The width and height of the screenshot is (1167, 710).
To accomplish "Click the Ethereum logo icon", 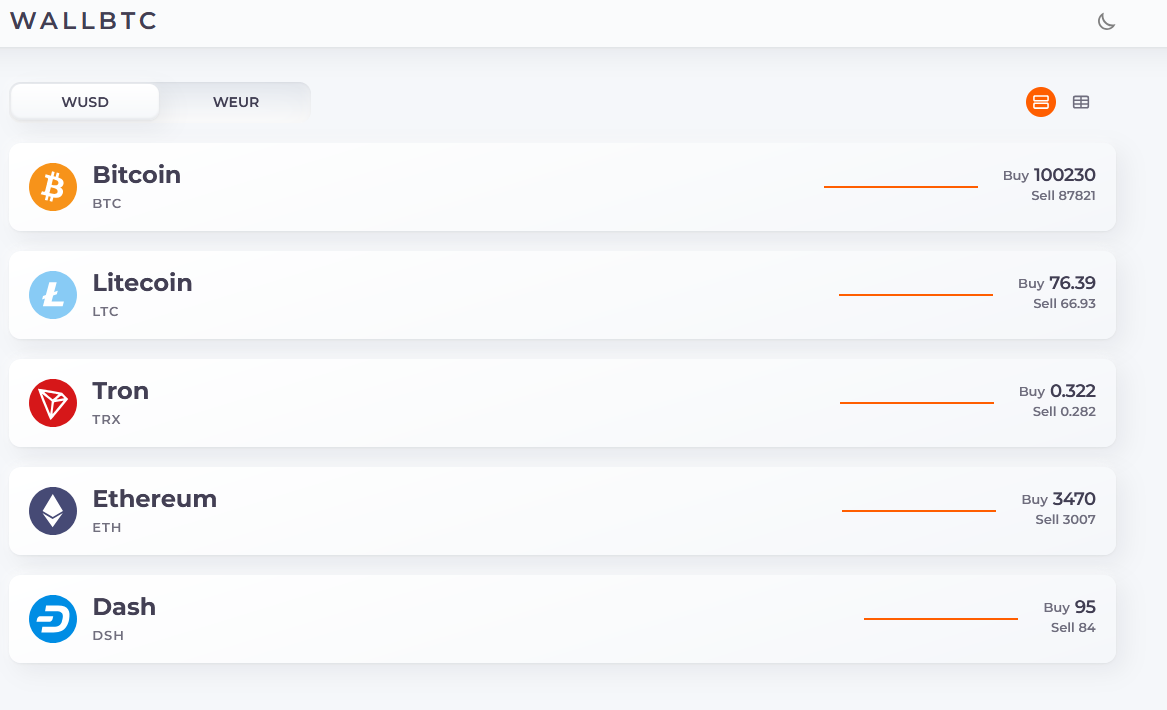I will pyautogui.click(x=53, y=511).
